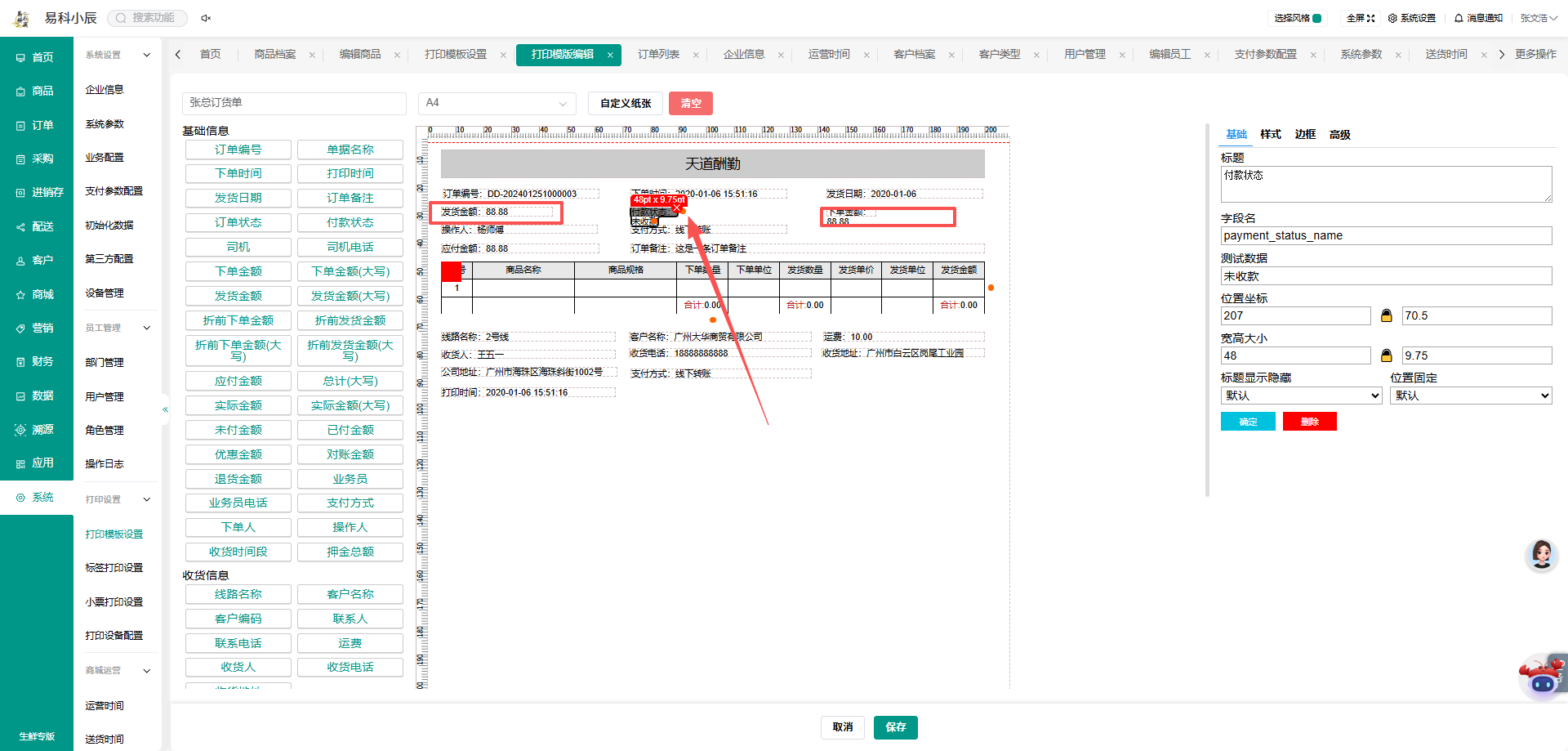This screenshot has height=751, width=1568.
Task: Click the red 删除 button
Action: [x=1310, y=422]
